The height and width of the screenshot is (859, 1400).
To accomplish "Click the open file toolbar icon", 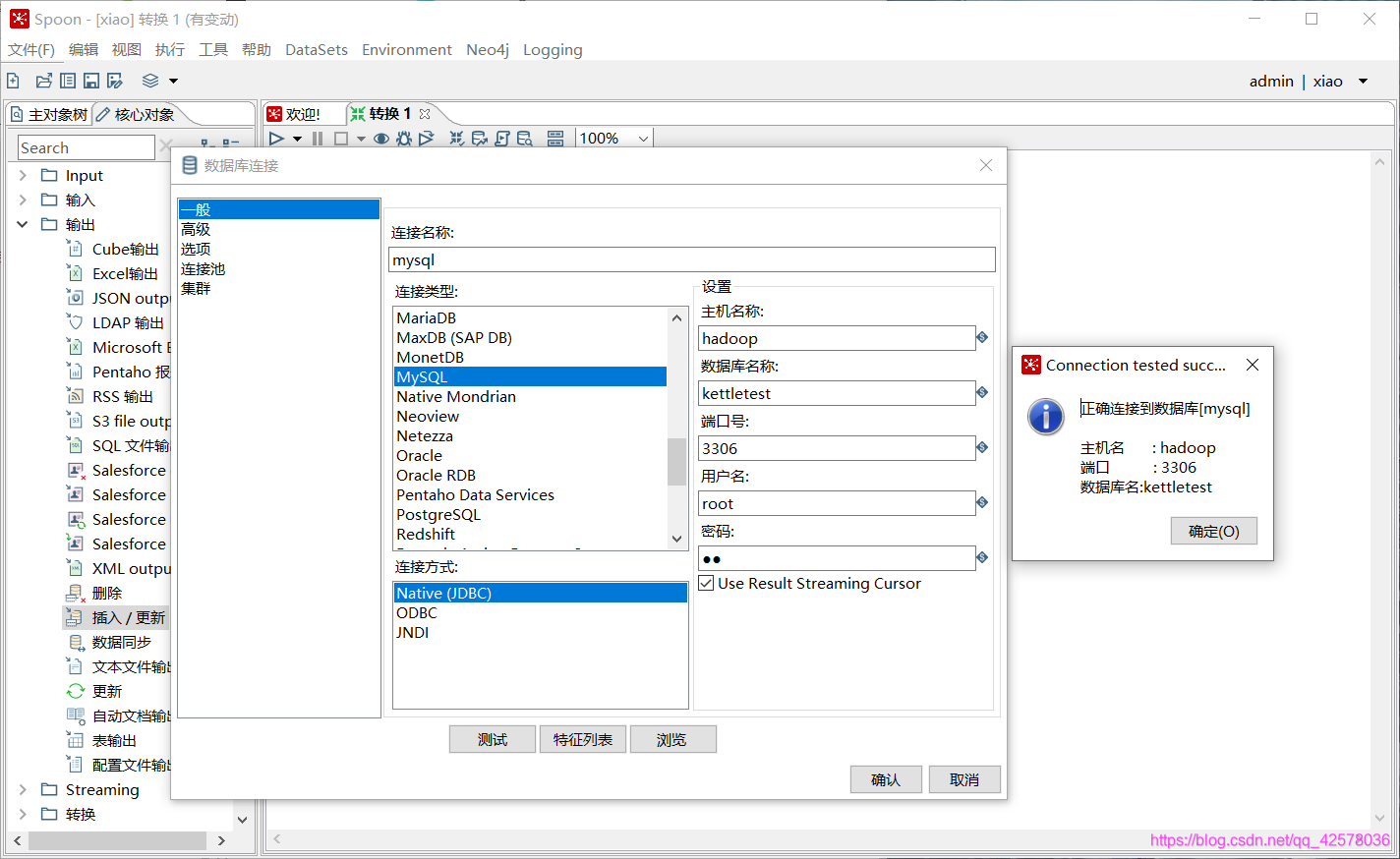I will [43, 81].
